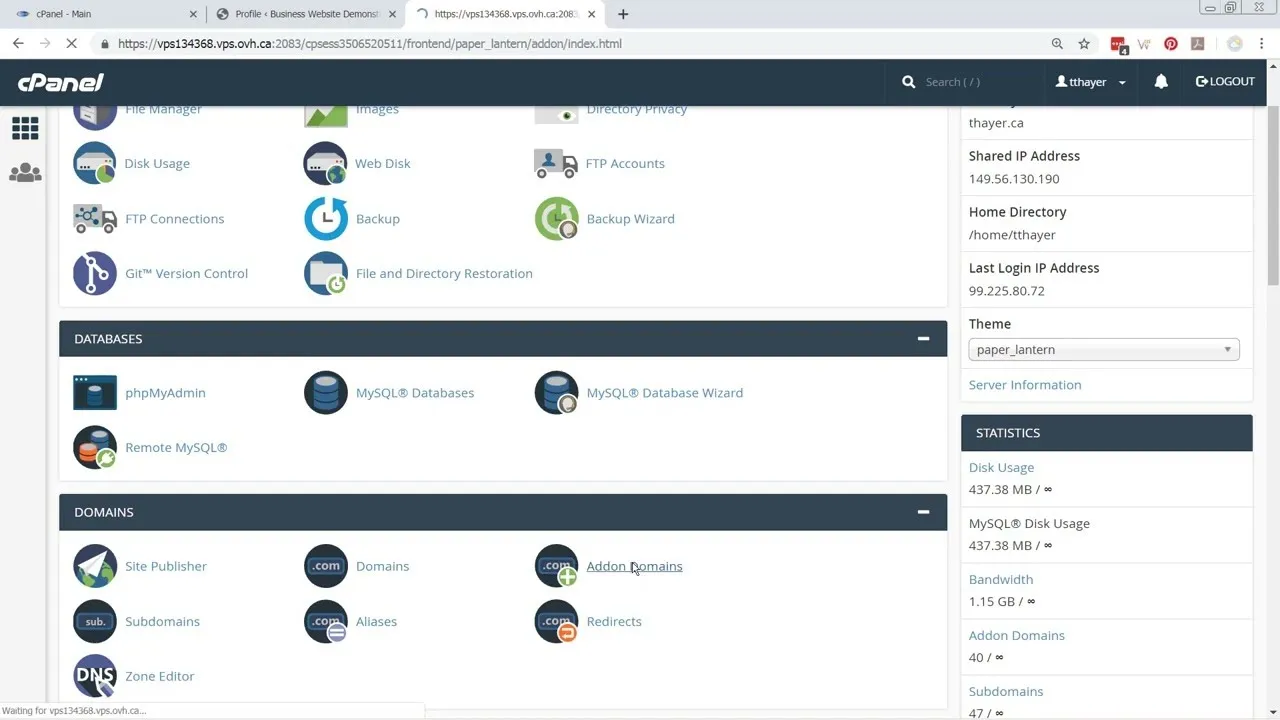Screen dimensions: 1280x720
Task: Select the loading vps134368 tab
Action: tap(505, 14)
